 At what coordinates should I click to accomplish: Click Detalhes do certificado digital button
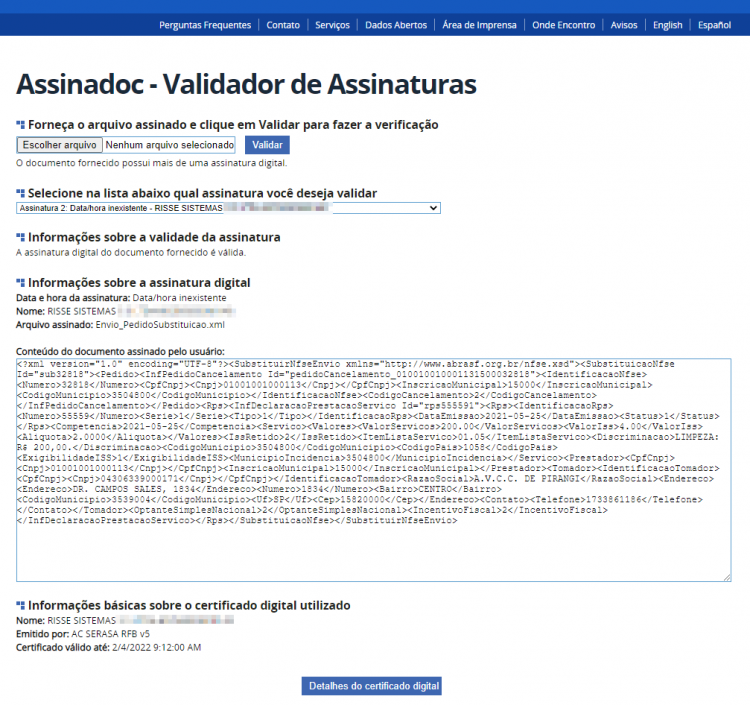click(x=372, y=686)
